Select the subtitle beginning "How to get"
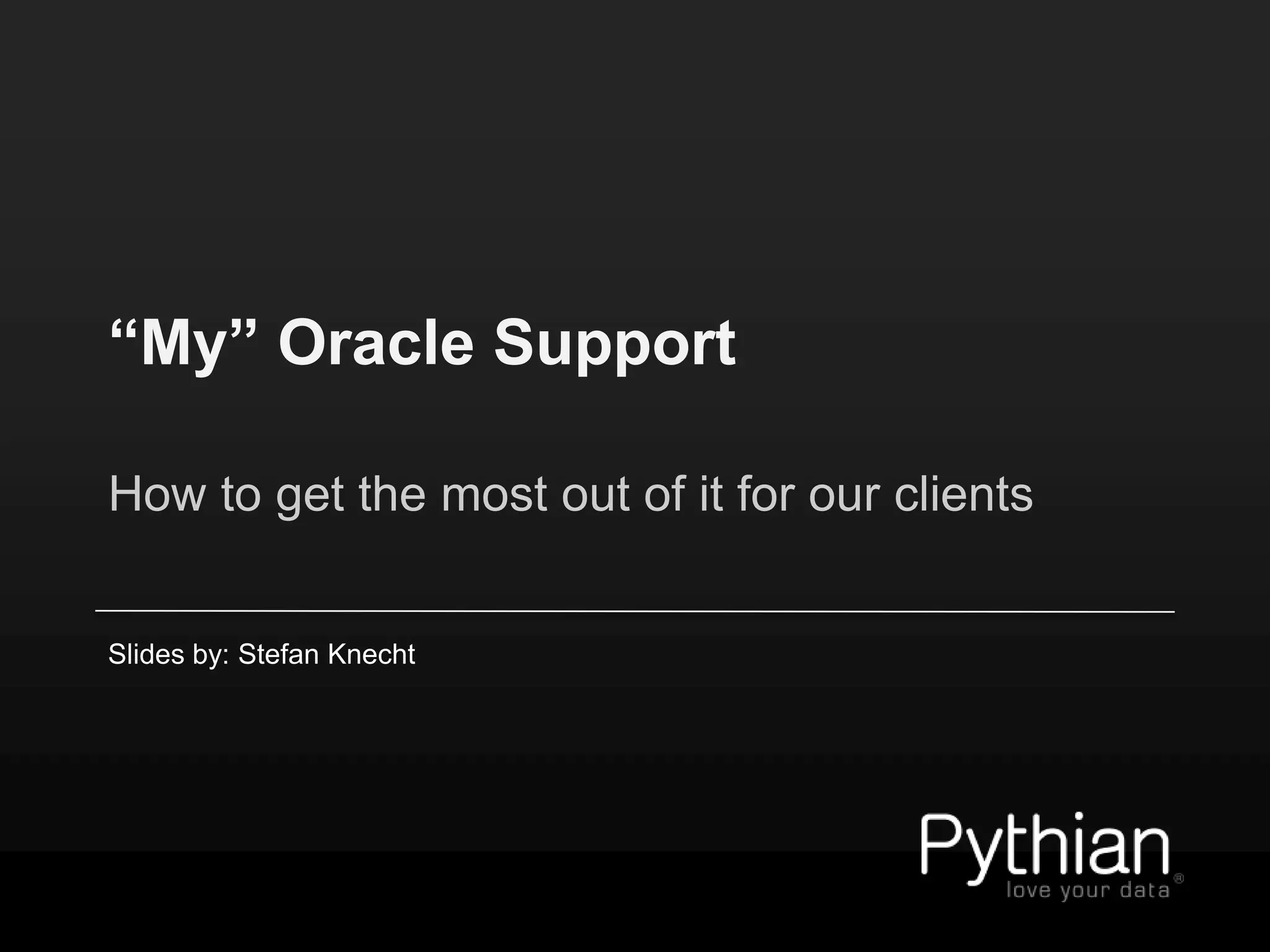1270x952 pixels. (x=571, y=495)
